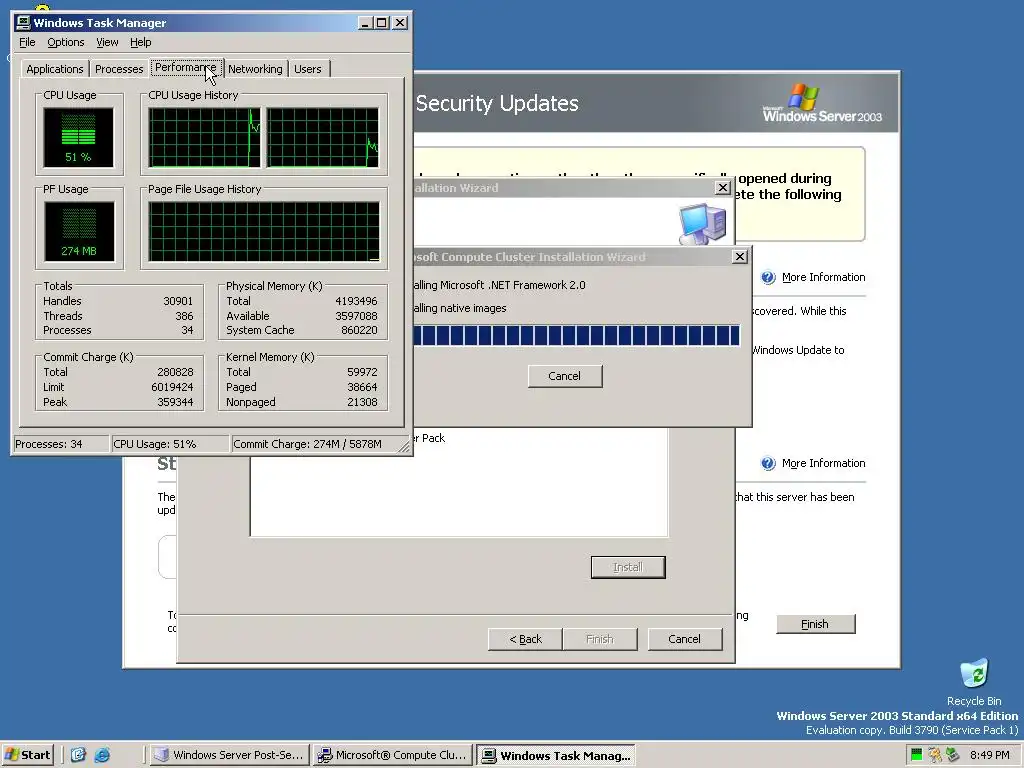Open the File menu in Task Manager
The height and width of the screenshot is (768, 1024).
coord(27,42)
